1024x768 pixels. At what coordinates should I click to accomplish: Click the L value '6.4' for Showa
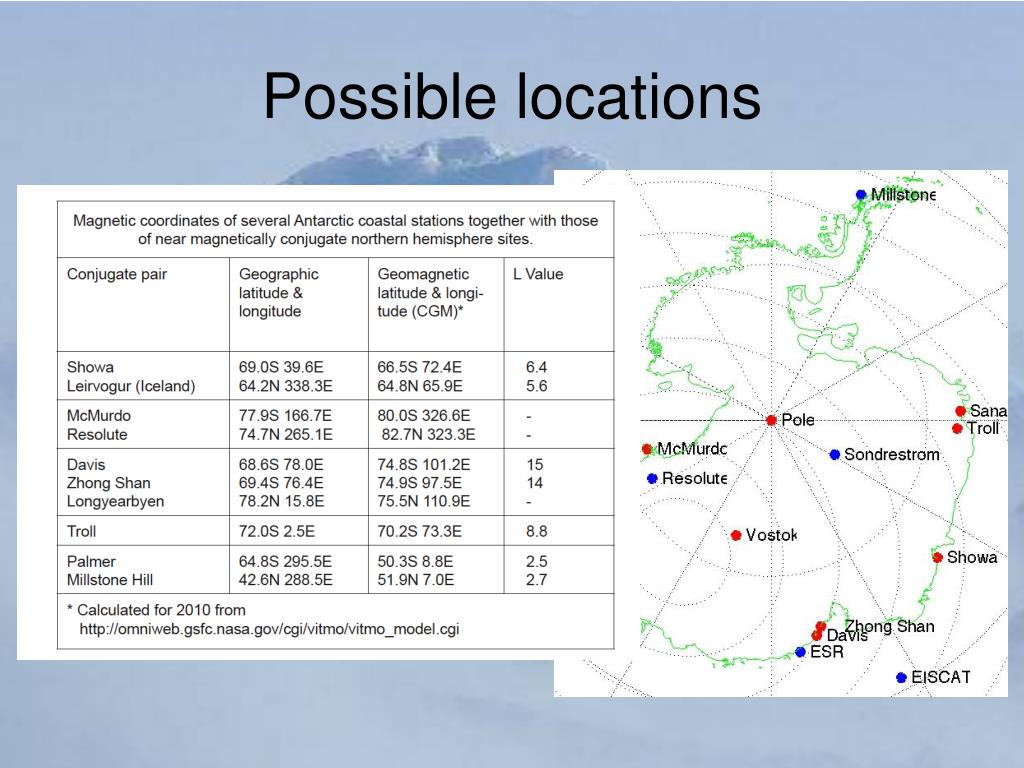click(x=537, y=367)
